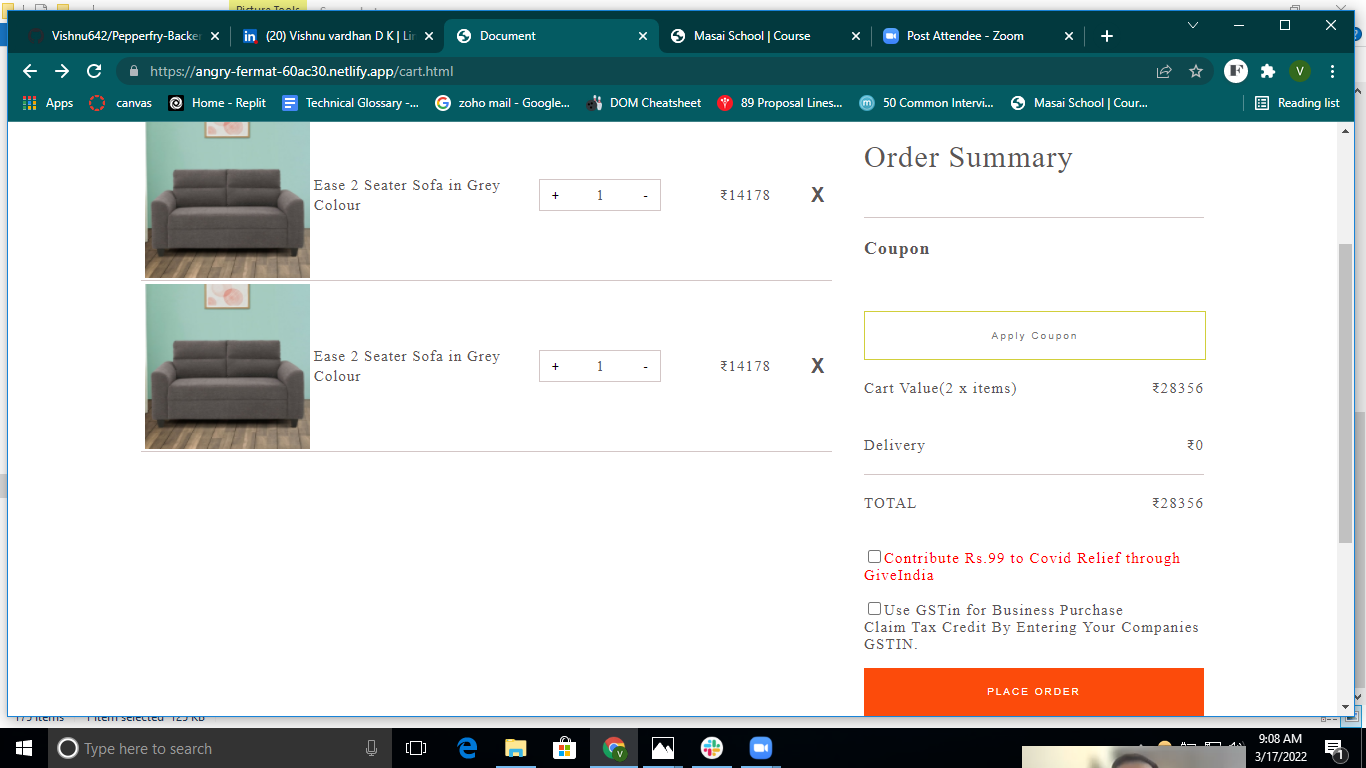Increase quantity of the second sofa
Viewport: 1366px width, 768px height.
tap(555, 366)
